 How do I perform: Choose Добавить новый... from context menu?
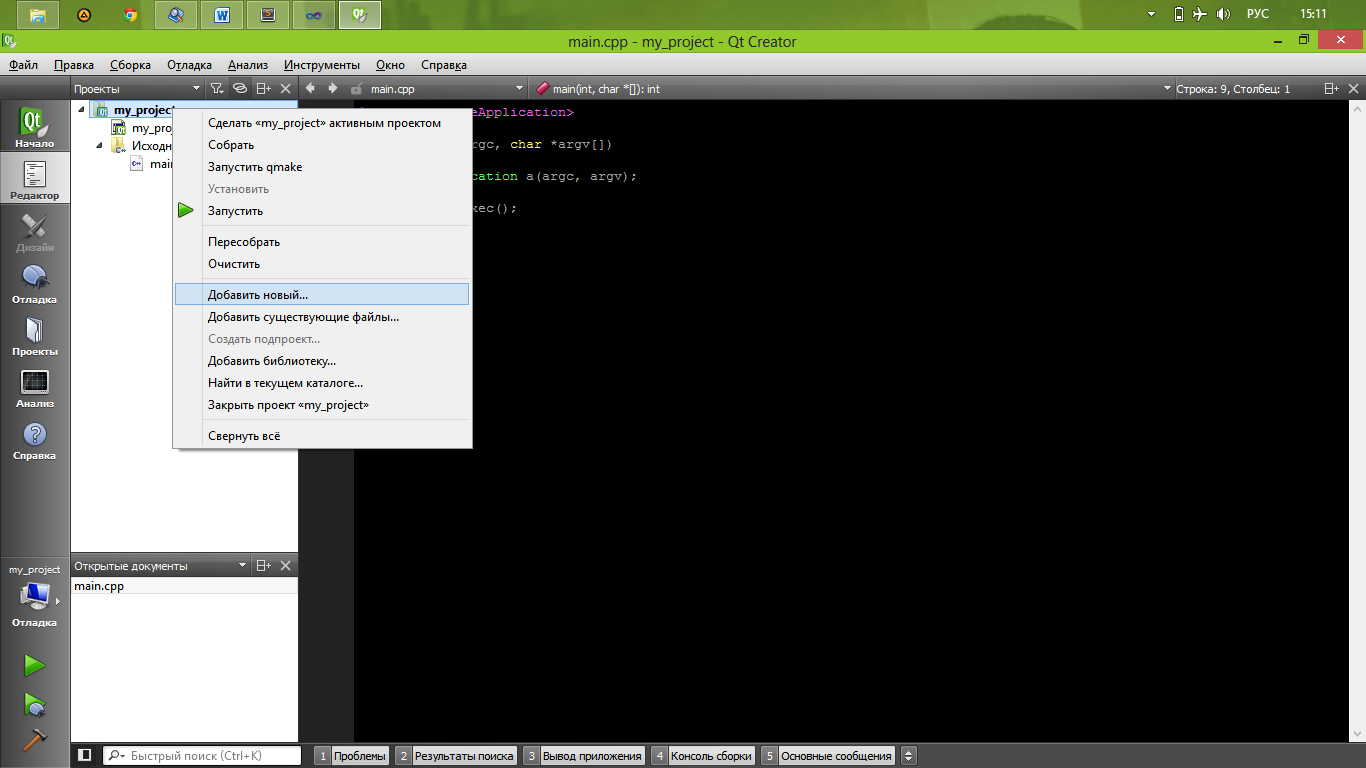point(321,295)
